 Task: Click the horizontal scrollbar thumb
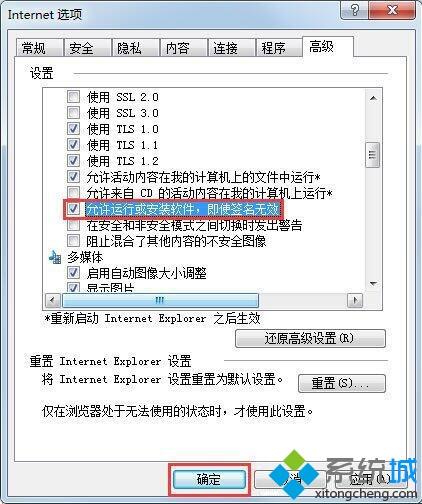pos(160,300)
